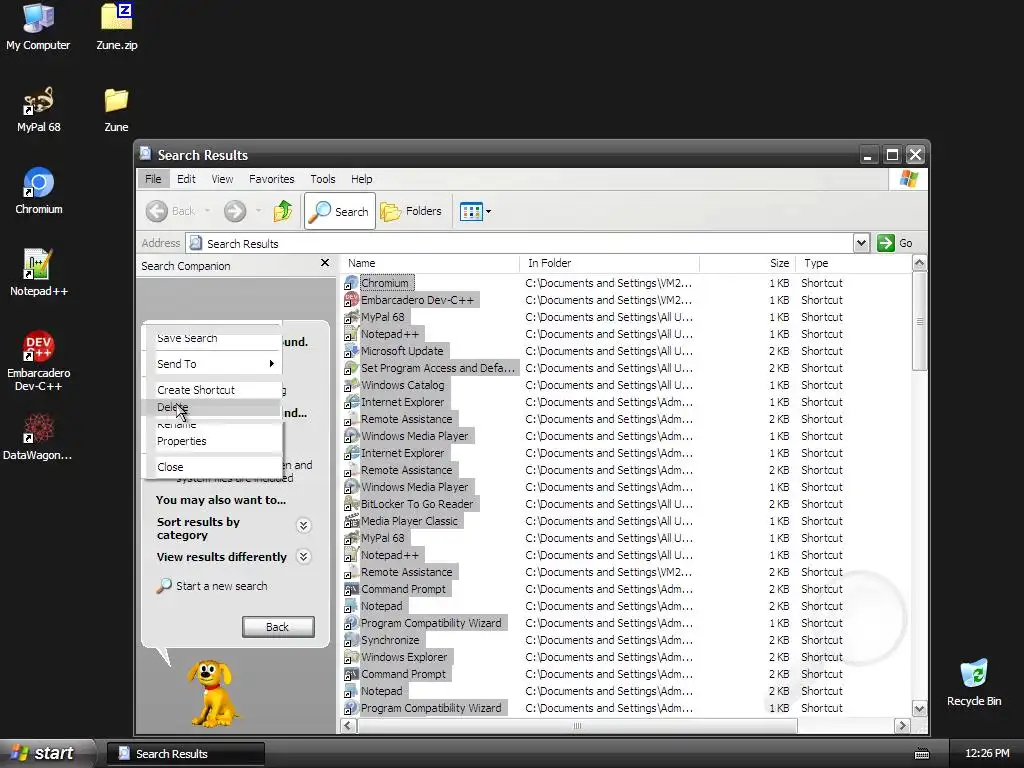Screen dimensions: 1024x768
Task: Click the Synchronize result icon
Action: tap(351, 639)
